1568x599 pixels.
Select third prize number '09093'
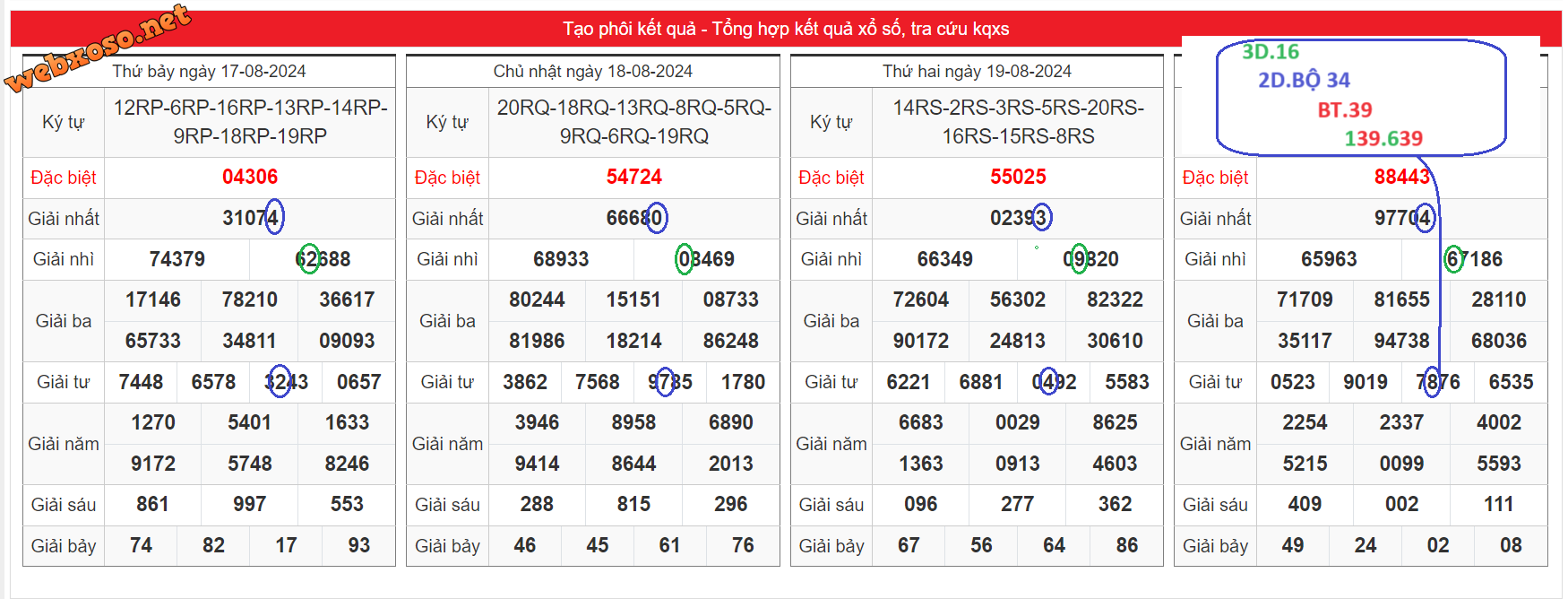point(347,341)
